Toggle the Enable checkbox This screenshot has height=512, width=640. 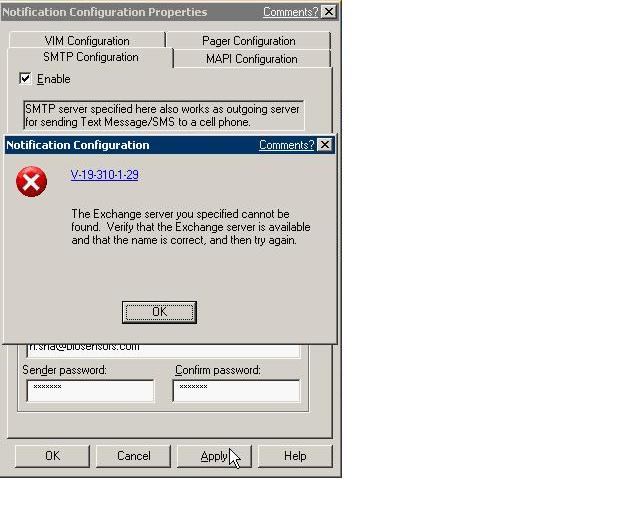click(x=26, y=79)
